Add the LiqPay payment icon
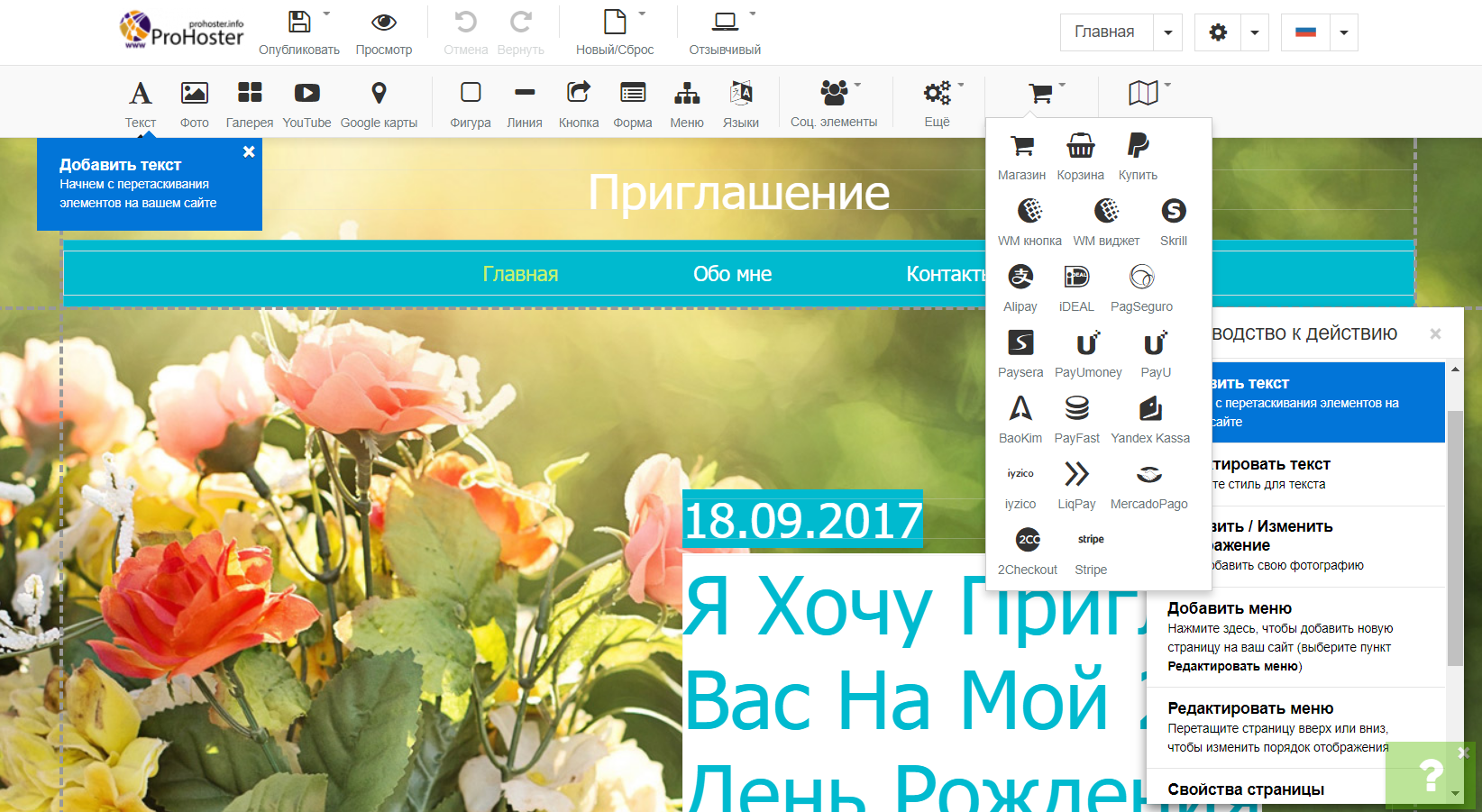The width and height of the screenshot is (1482, 812). click(x=1076, y=484)
